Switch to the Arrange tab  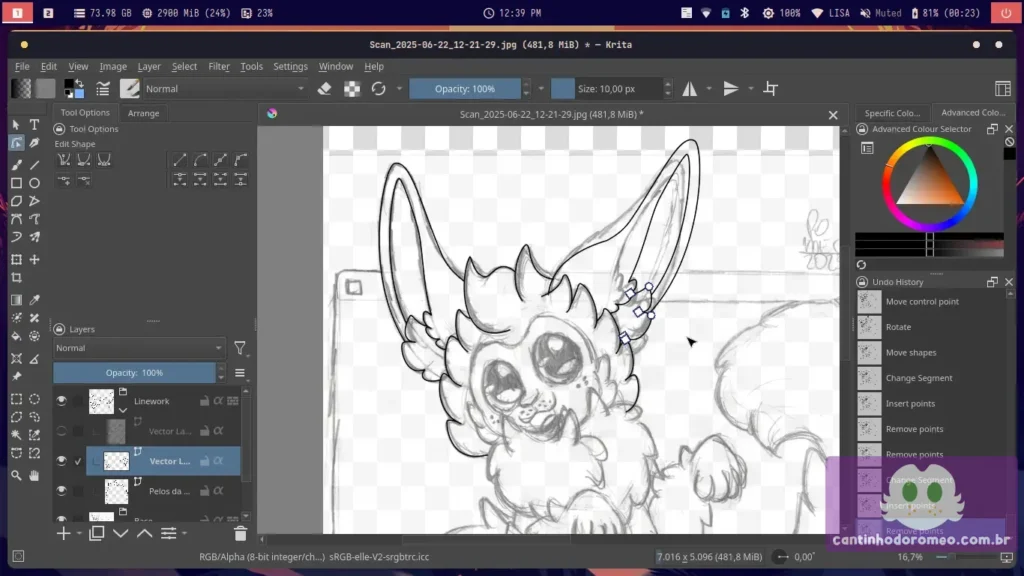click(144, 113)
